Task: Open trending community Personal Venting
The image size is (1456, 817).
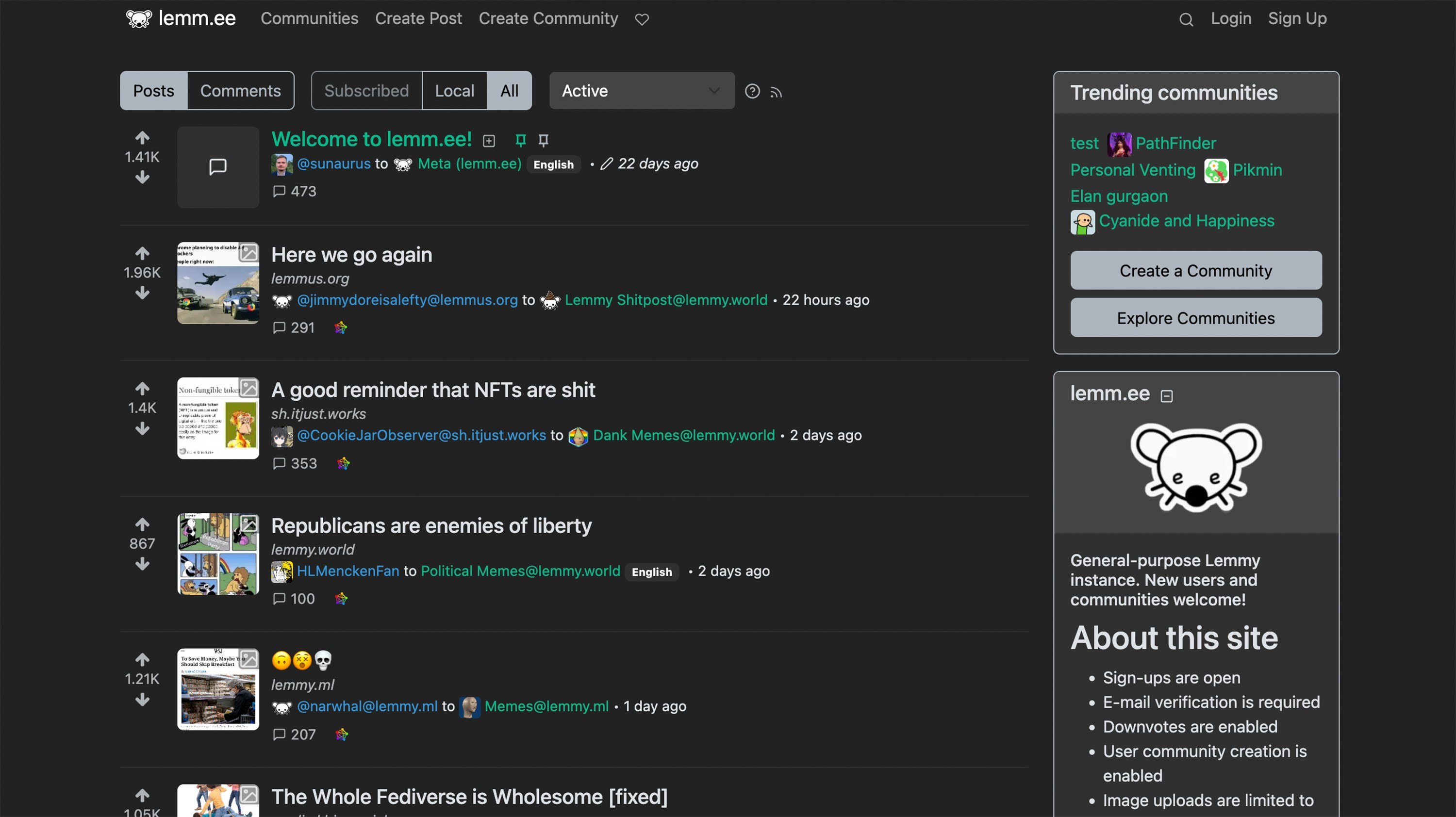Action: click(x=1133, y=170)
